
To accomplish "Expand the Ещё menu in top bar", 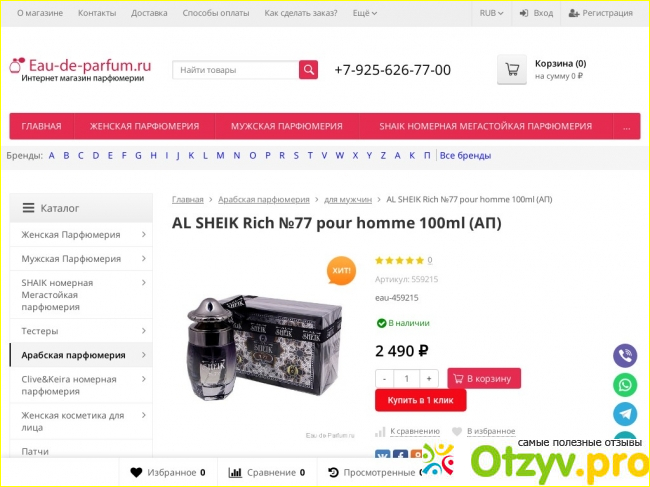I will [x=365, y=13].
